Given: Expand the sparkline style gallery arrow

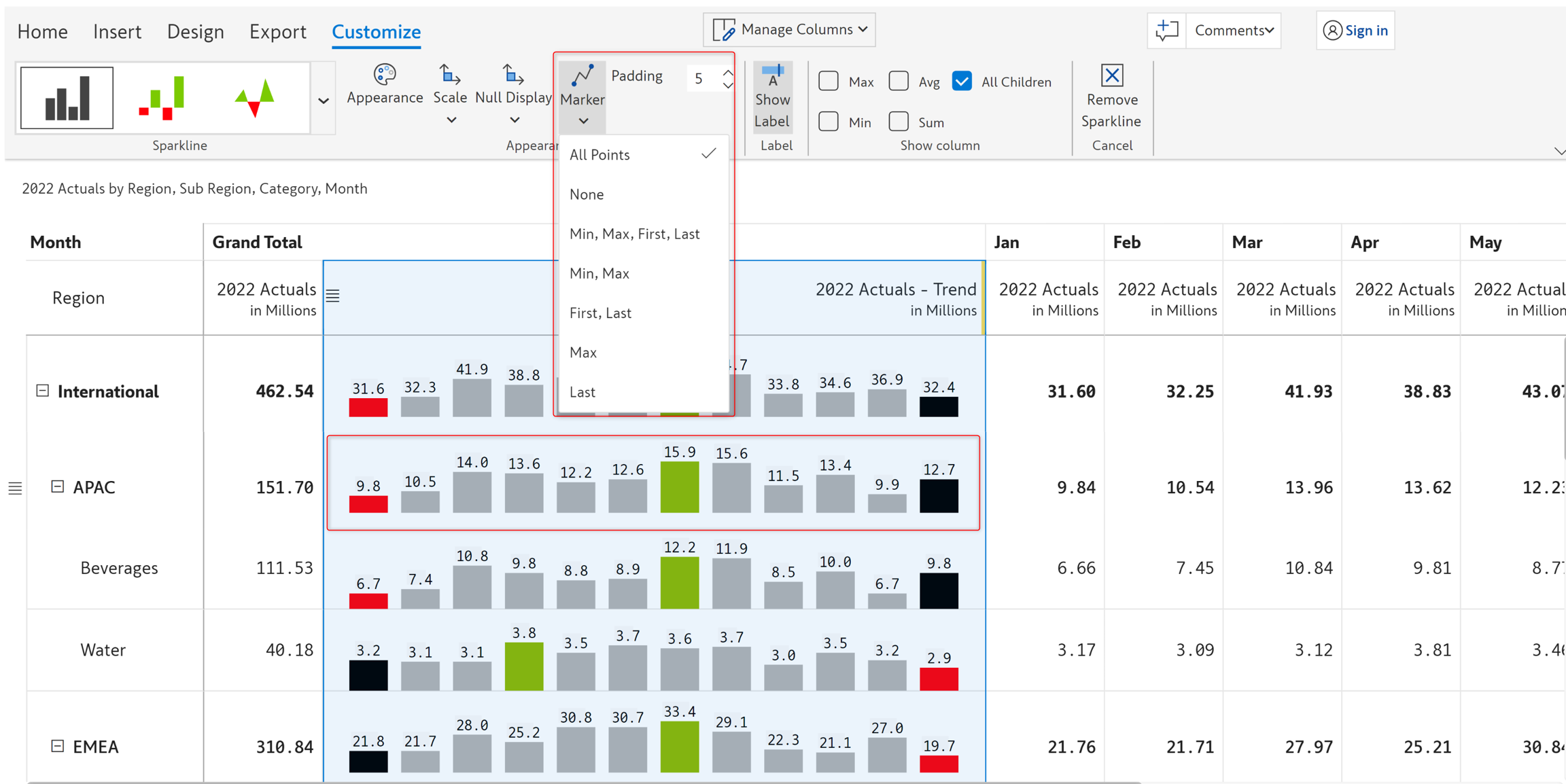Looking at the screenshot, I should coord(324,101).
